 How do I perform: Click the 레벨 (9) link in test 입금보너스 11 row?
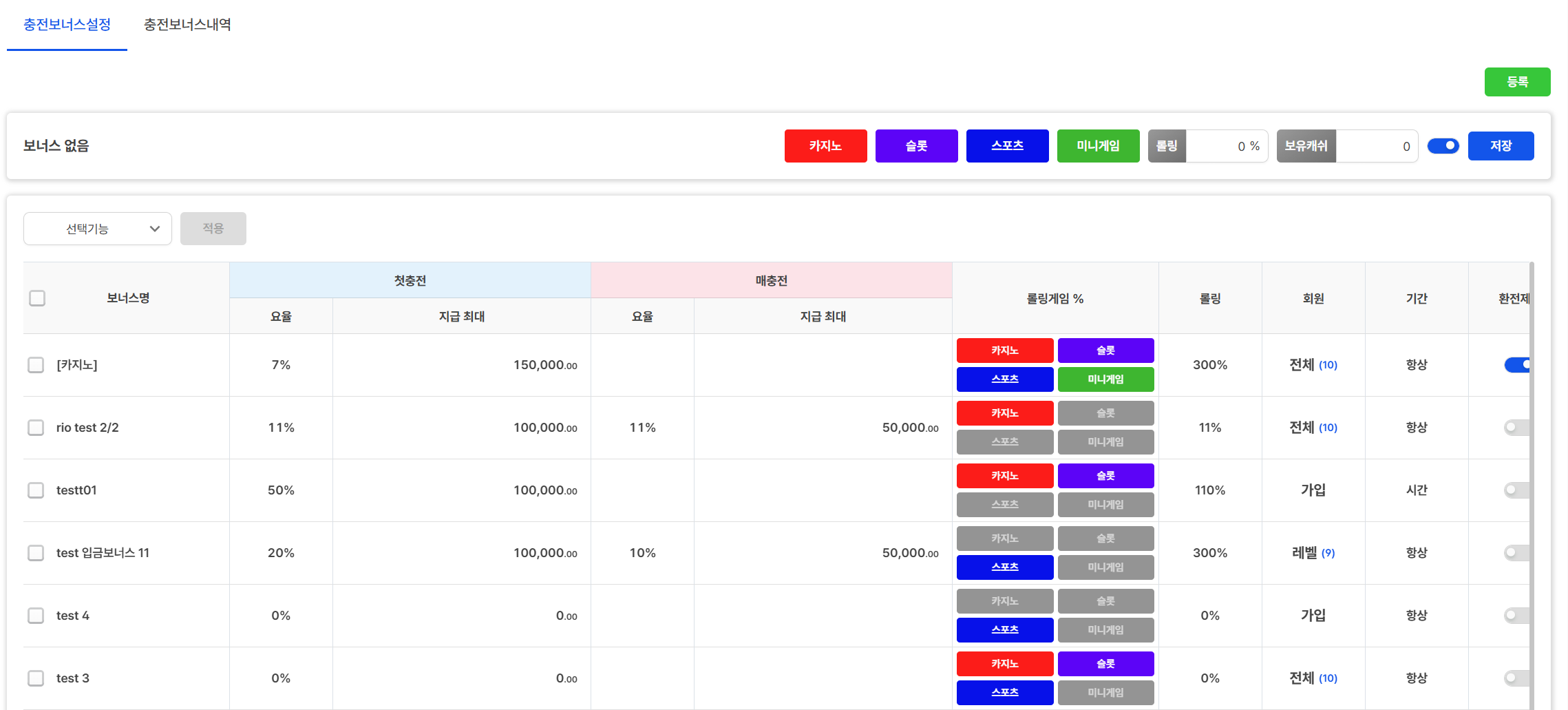tap(1313, 553)
